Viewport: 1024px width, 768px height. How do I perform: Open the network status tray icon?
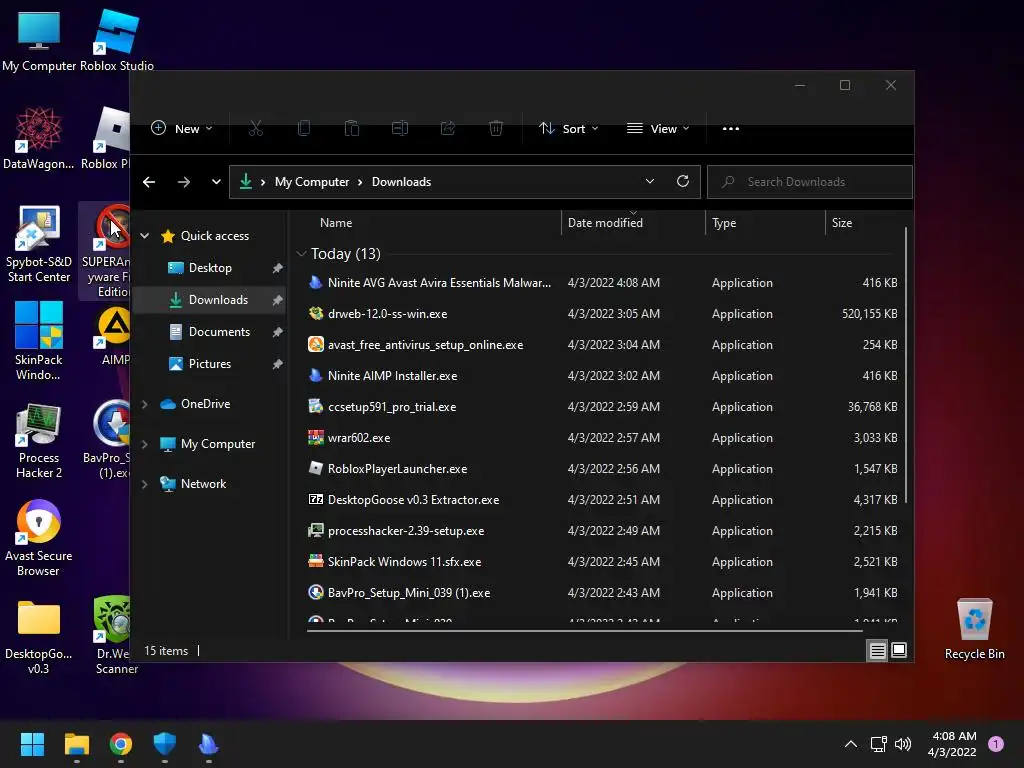click(x=878, y=744)
